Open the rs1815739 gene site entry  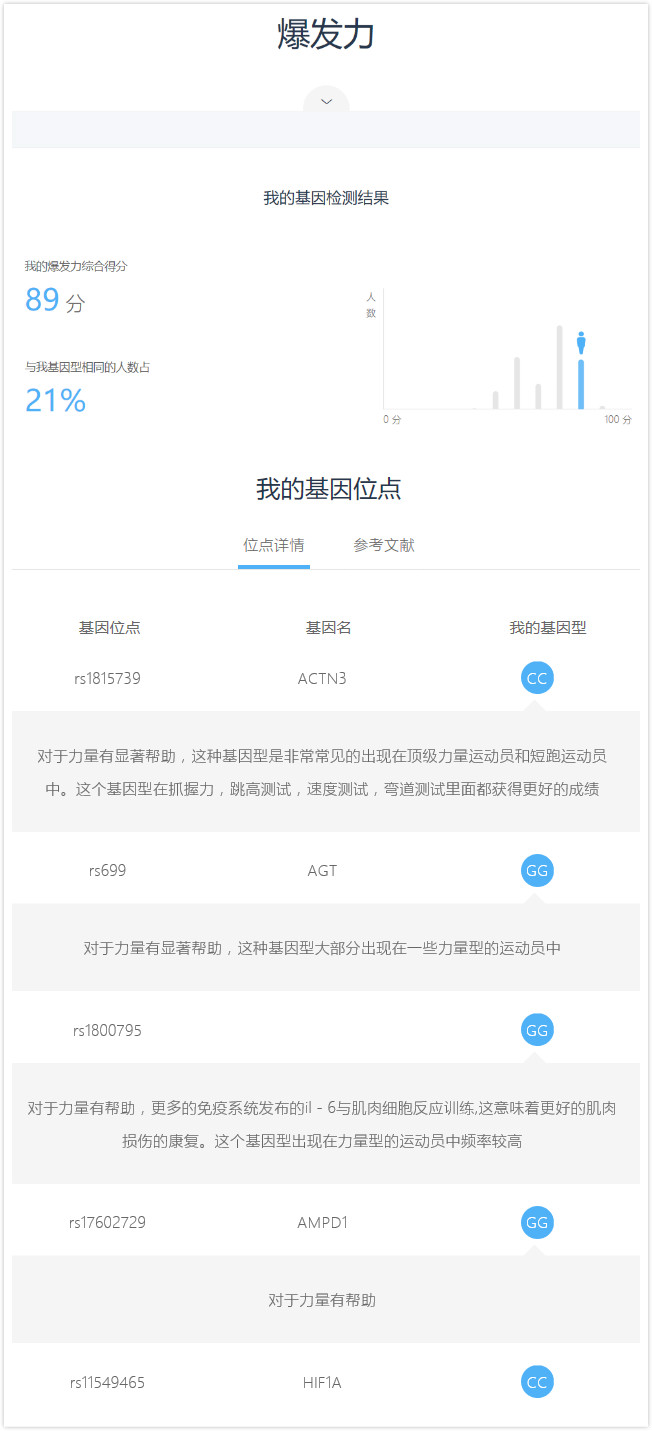pos(107,679)
